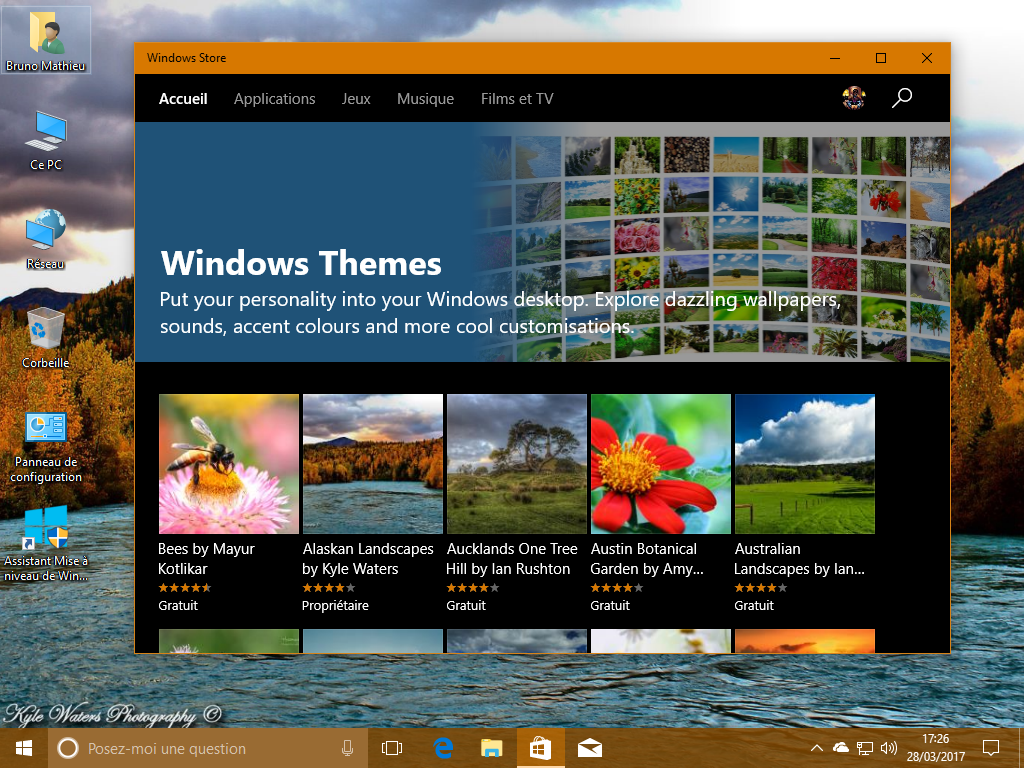Open the Windows Start menu
Image resolution: width=1024 pixels, height=768 pixels.
pyautogui.click(x=24, y=748)
